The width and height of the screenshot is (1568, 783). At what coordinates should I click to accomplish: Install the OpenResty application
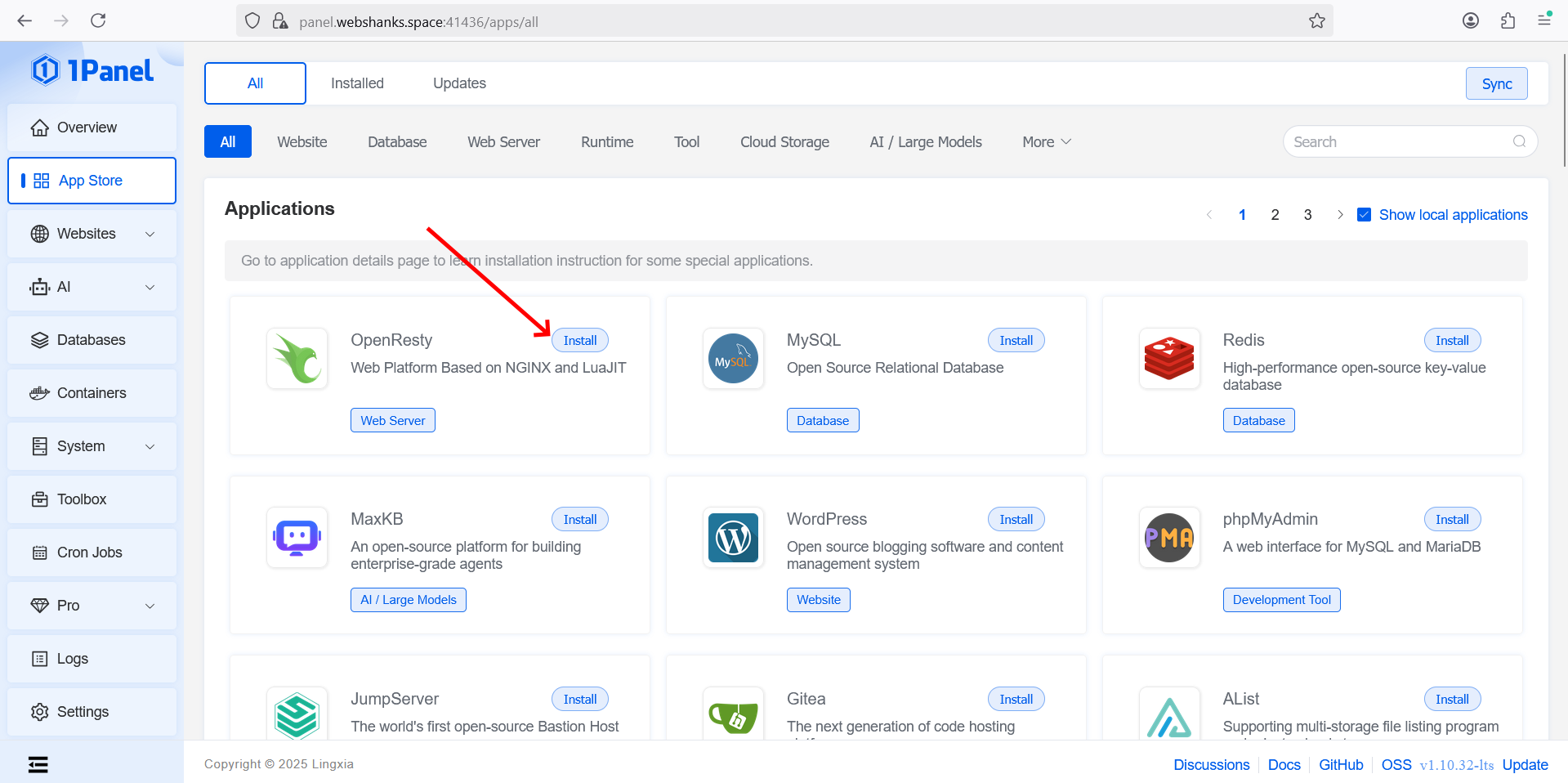point(580,340)
